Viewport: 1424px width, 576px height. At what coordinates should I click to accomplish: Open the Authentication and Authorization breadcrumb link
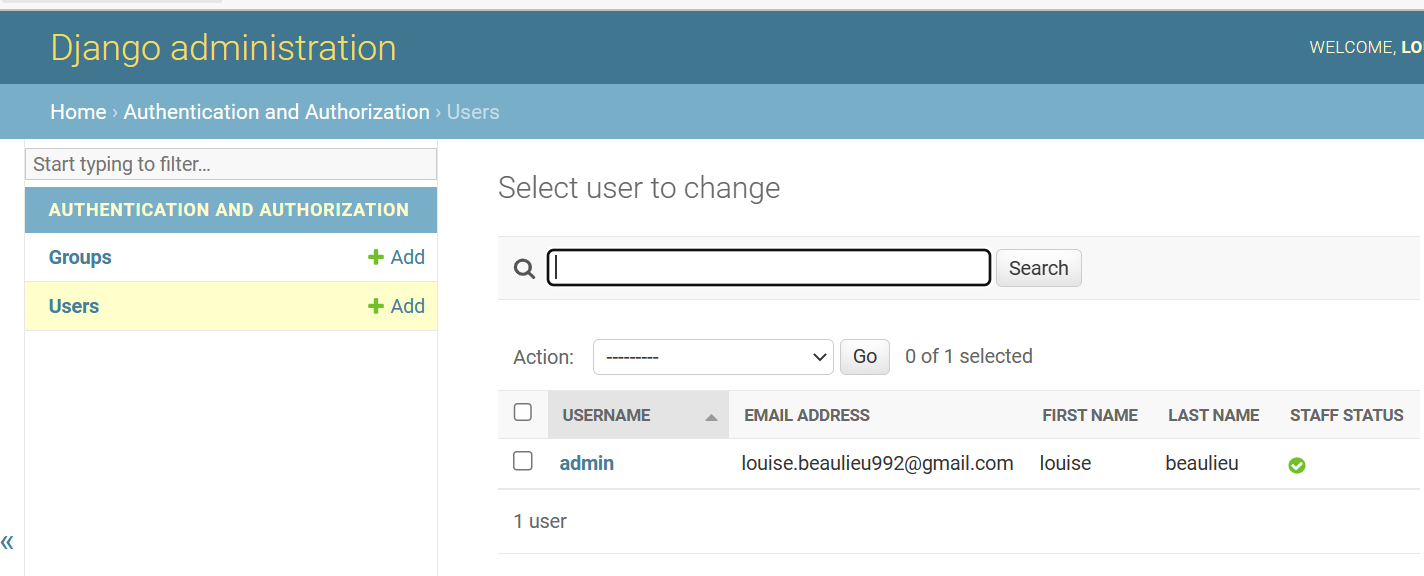277,112
